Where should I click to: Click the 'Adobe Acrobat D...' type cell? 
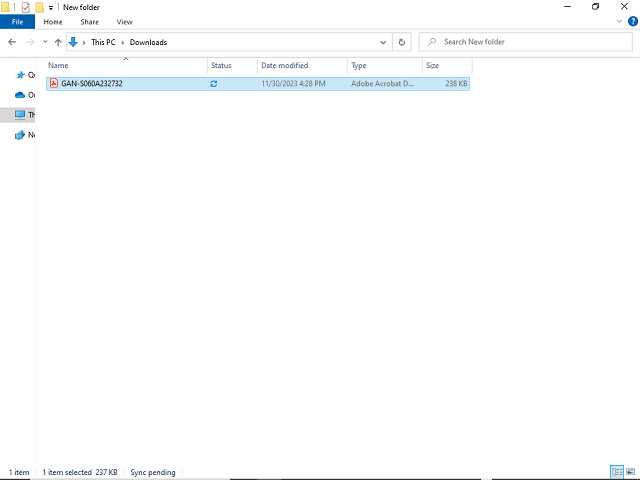[382, 84]
